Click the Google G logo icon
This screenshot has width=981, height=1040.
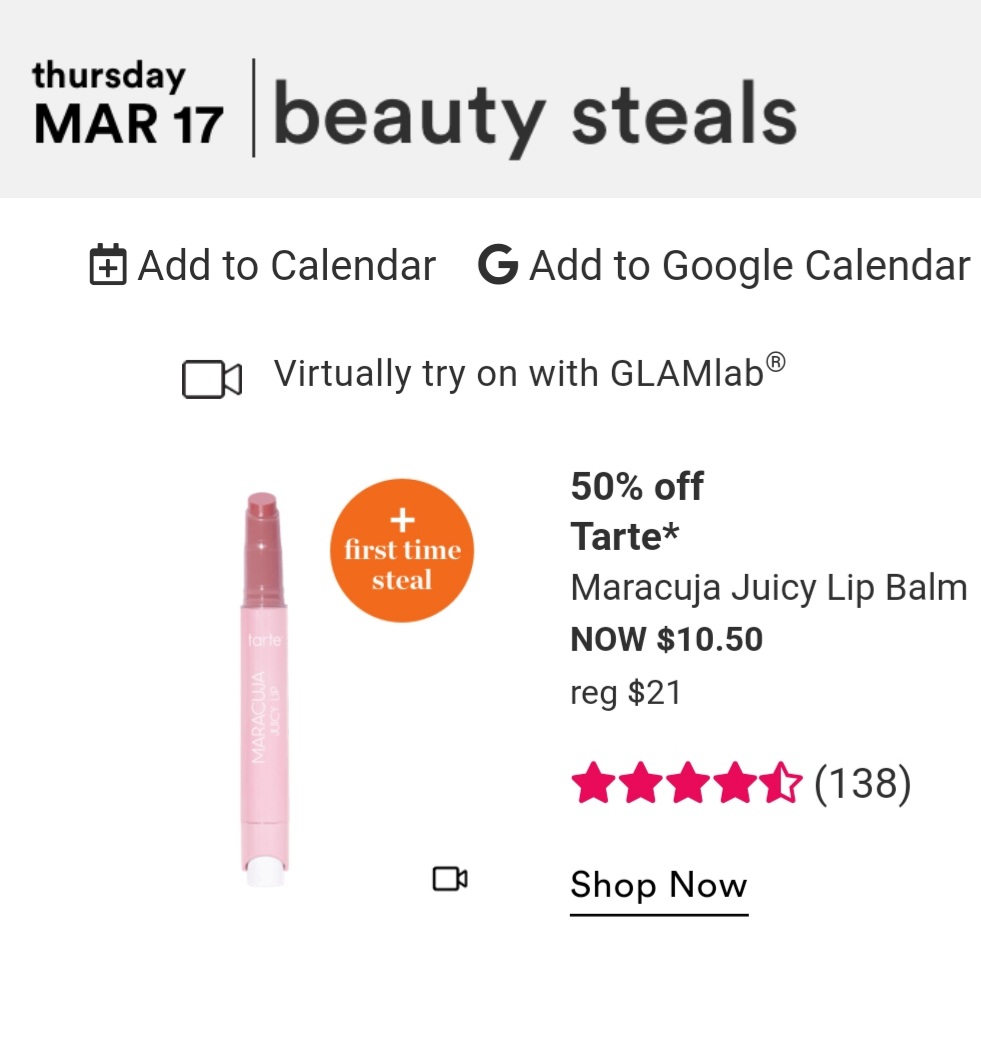click(497, 265)
